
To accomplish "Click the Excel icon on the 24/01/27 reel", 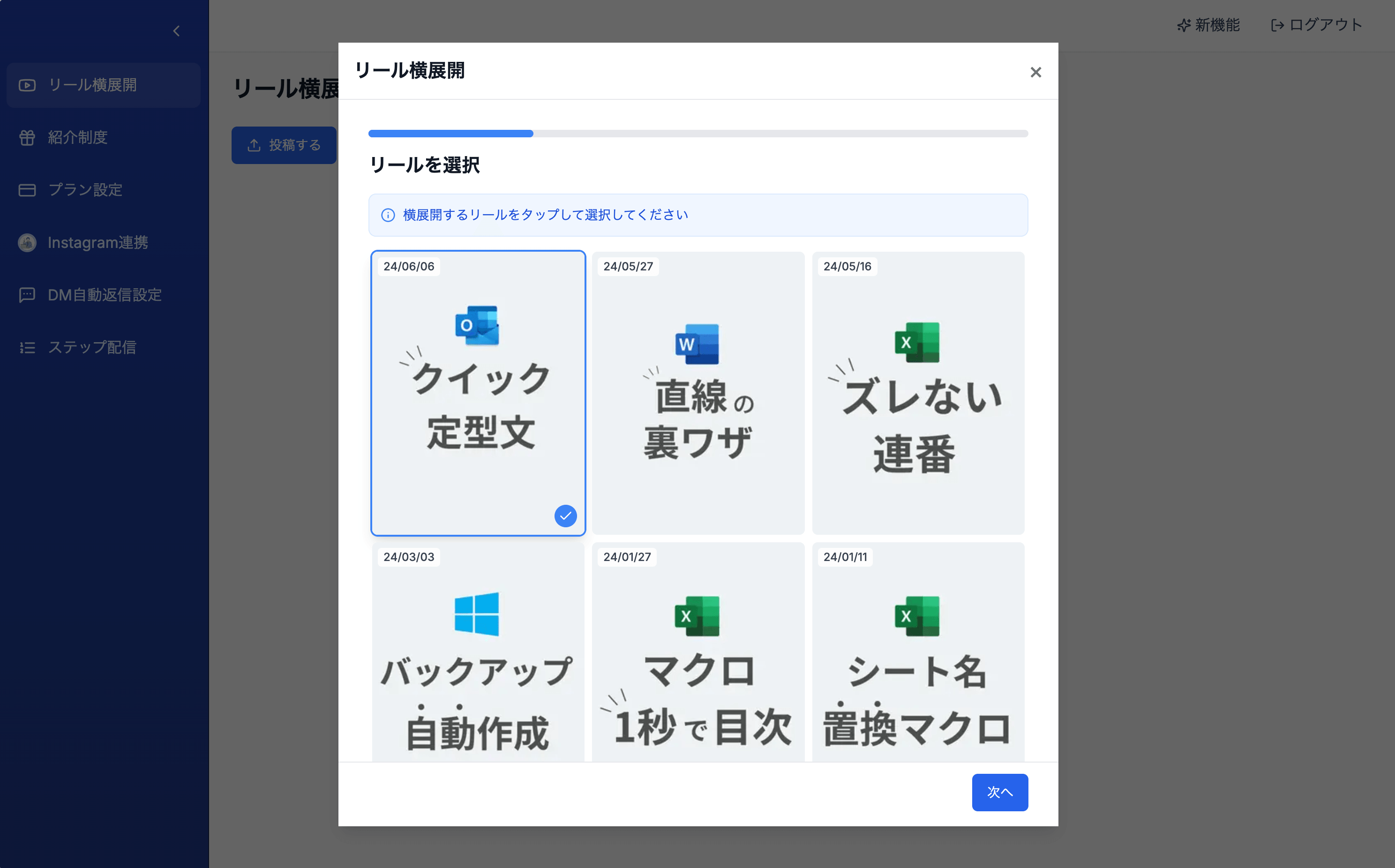I will (697, 616).
